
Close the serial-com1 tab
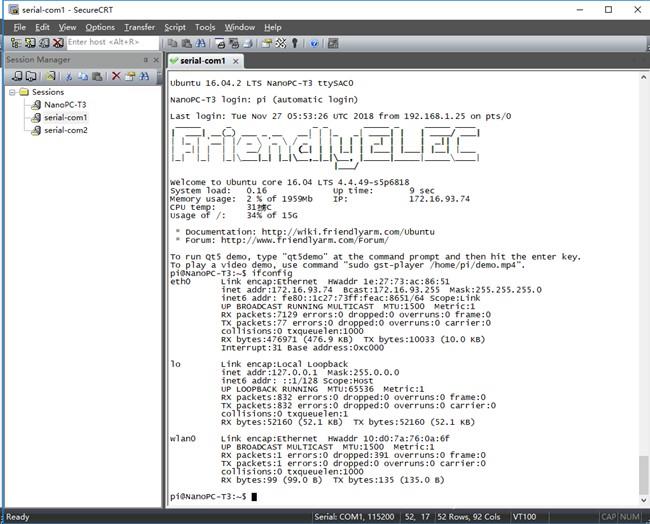[235, 61]
